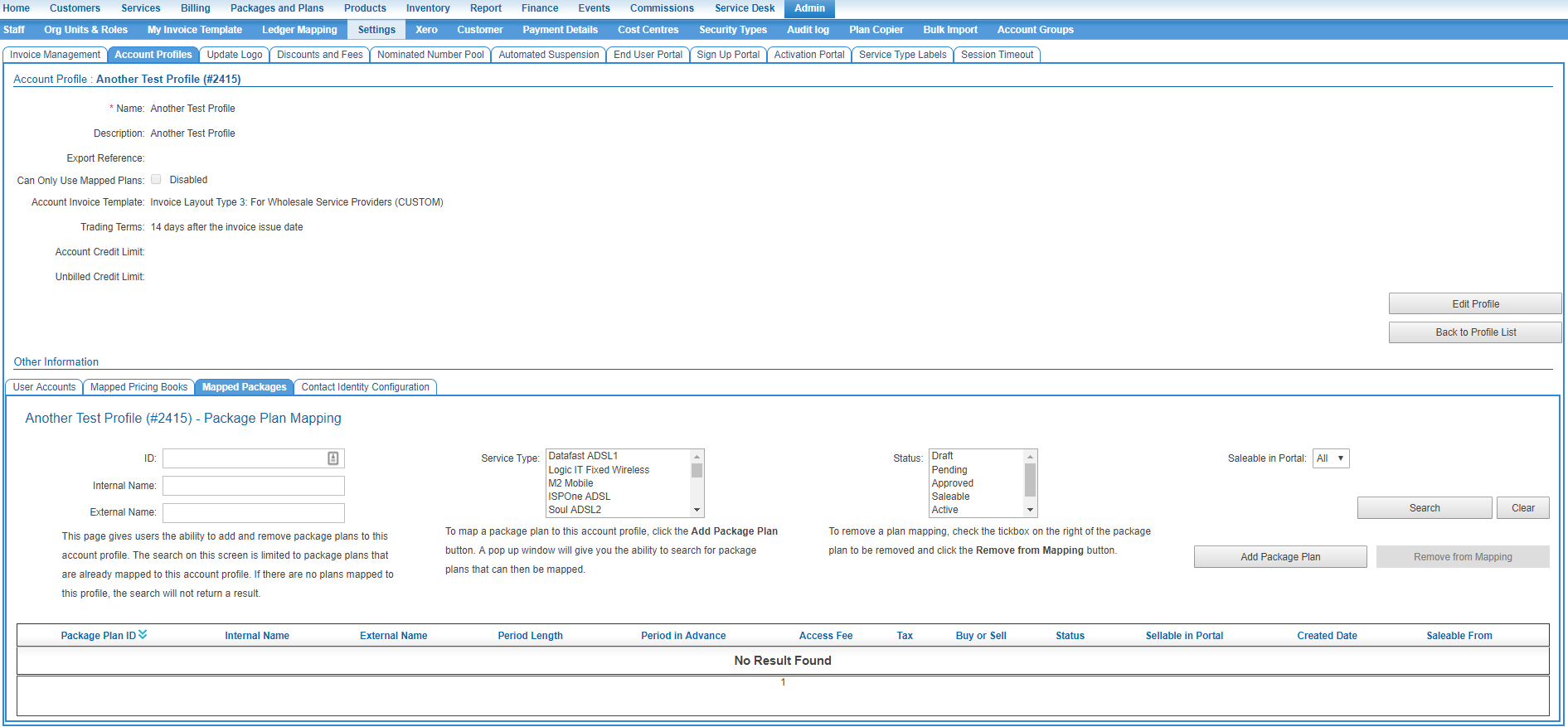The image size is (1568, 727).
Task: Toggle the Can Only Use Mapped Plans checkbox
Action: point(156,180)
